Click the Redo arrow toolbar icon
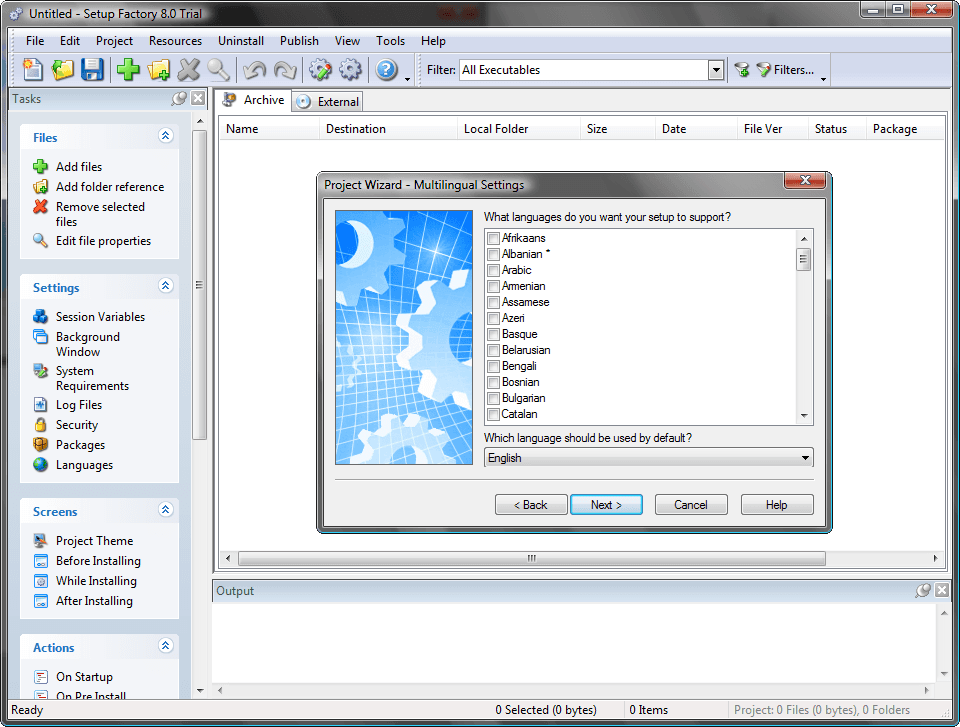This screenshot has height=727, width=960. click(x=285, y=70)
